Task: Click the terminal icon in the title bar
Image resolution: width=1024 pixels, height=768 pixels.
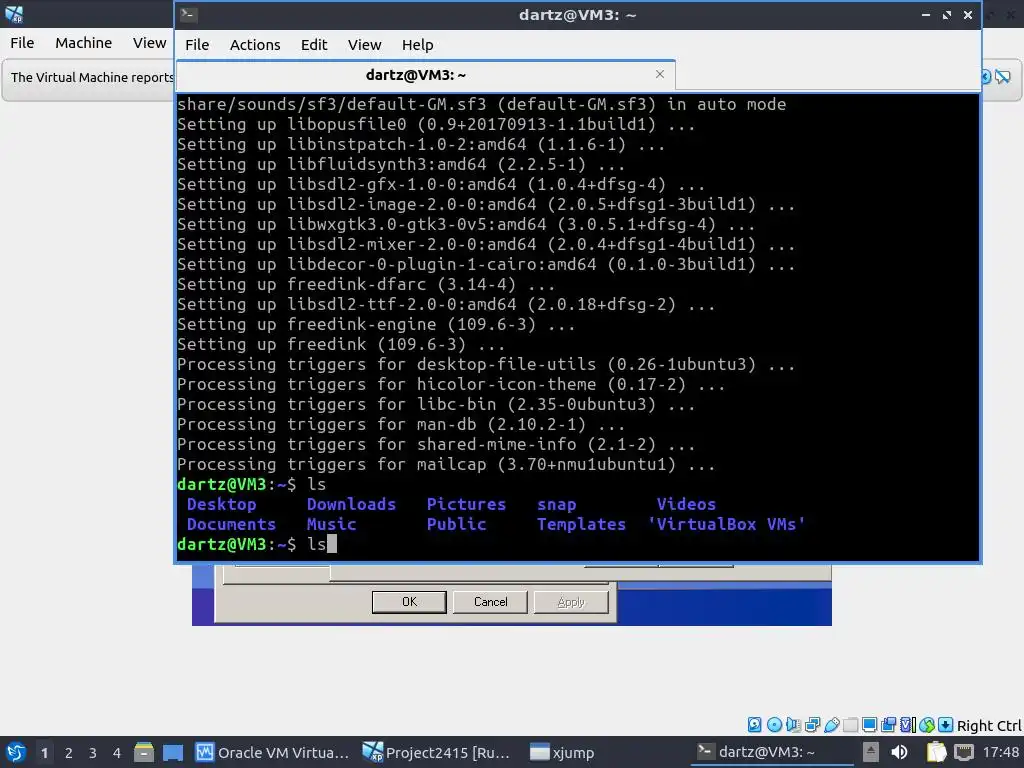Action: click(x=189, y=14)
